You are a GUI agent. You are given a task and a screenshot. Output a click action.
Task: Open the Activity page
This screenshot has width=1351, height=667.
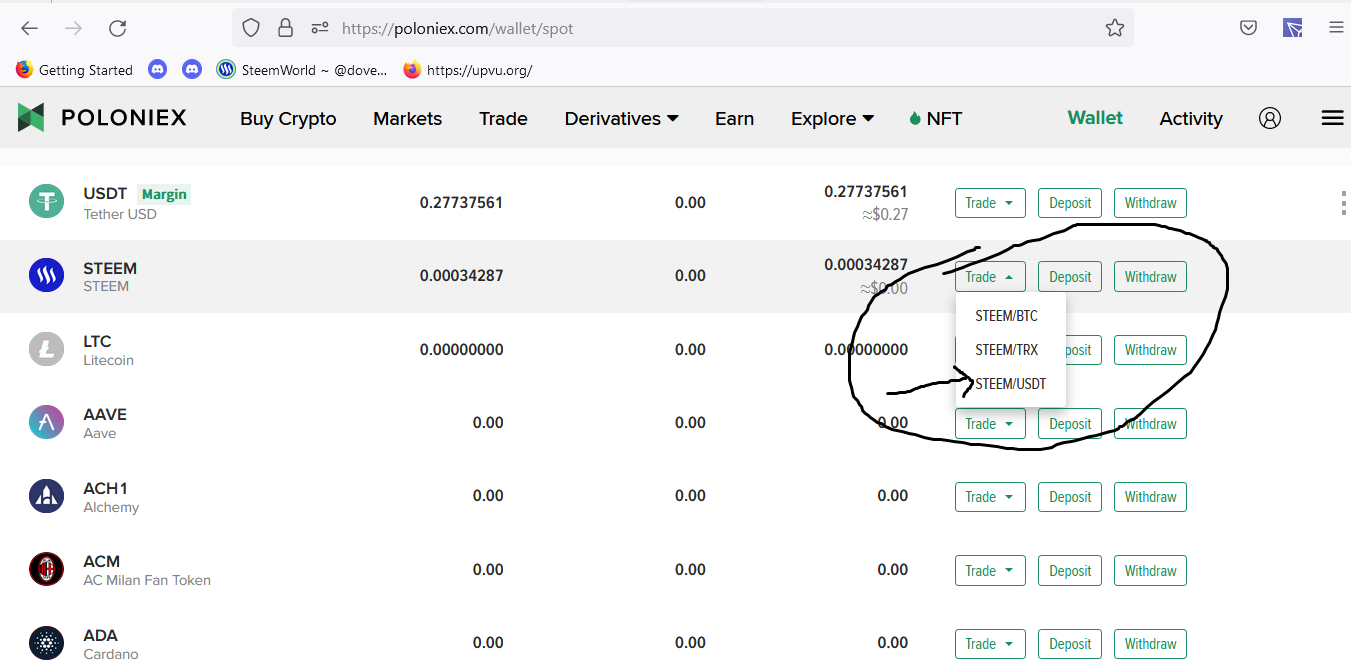(x=1191, y=118)
